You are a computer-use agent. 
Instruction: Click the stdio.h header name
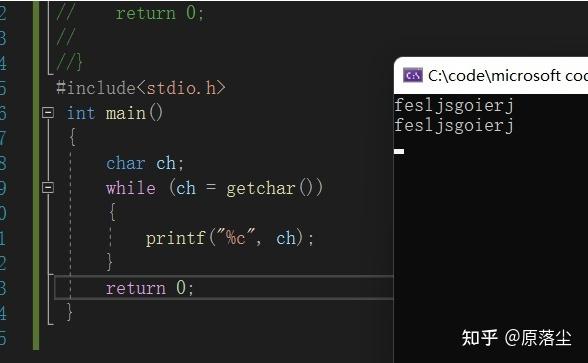pyautogui.click(x=181, y=88)
